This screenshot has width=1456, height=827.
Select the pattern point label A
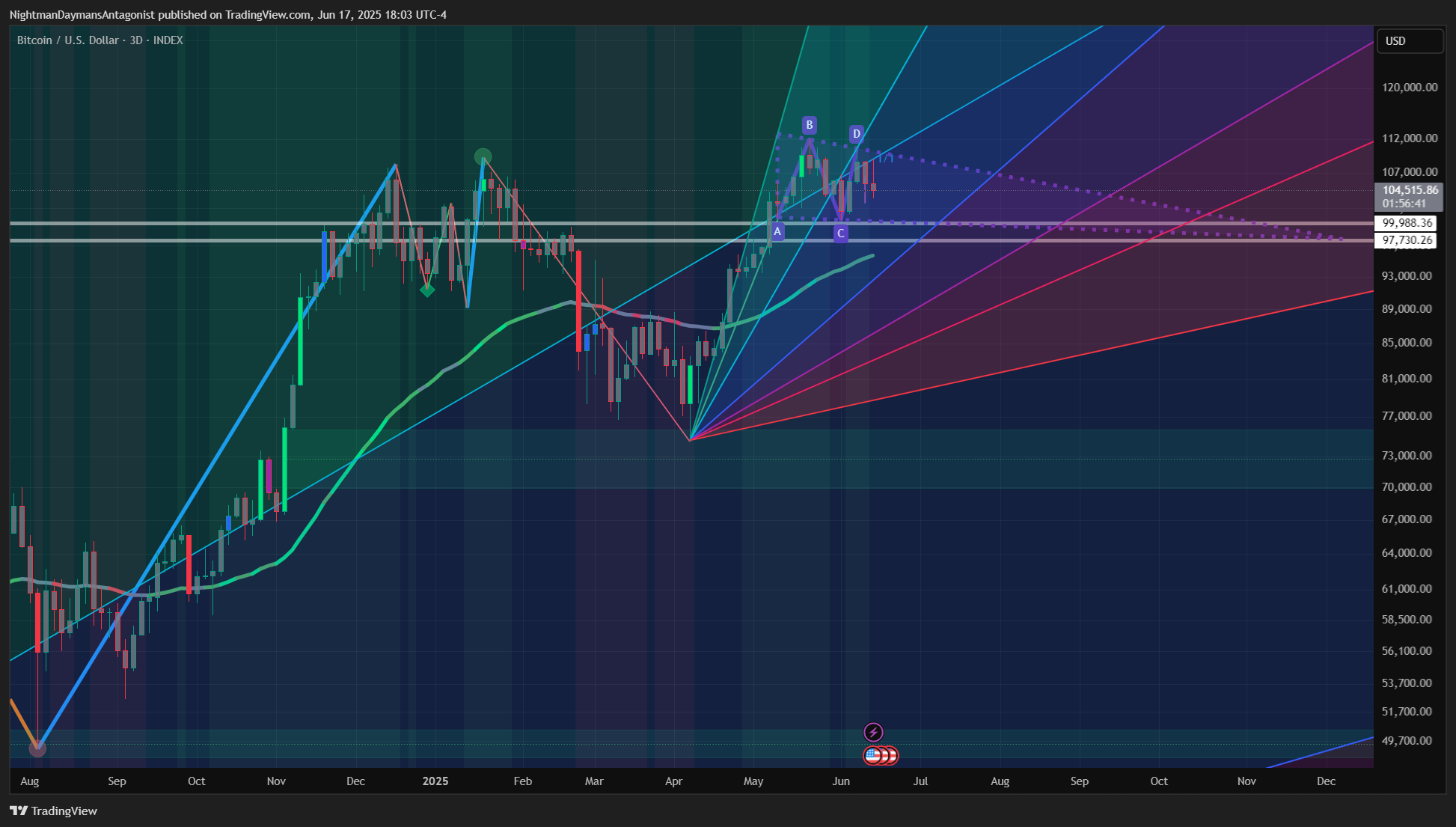[x=777, y=231]
